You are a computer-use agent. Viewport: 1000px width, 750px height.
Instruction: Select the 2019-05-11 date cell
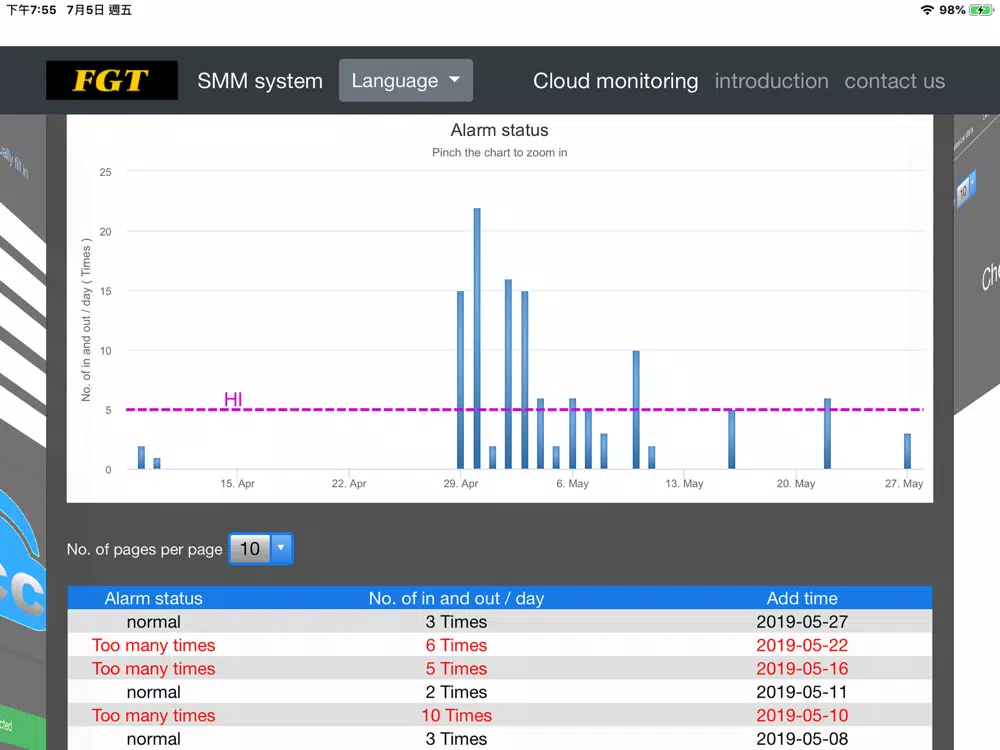pos(802,692)
